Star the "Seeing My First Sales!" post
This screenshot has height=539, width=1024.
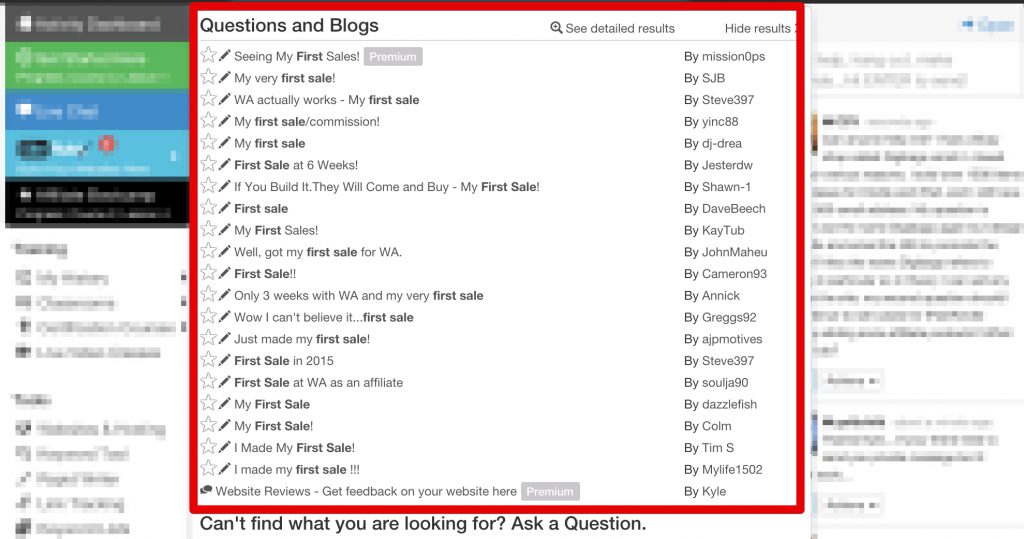tap(208, 55)
